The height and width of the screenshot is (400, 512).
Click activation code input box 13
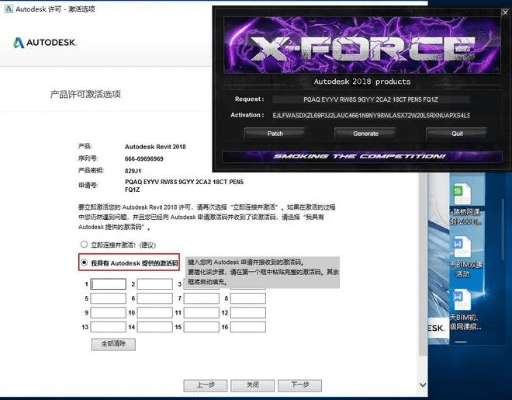click(x=108, y=327)
